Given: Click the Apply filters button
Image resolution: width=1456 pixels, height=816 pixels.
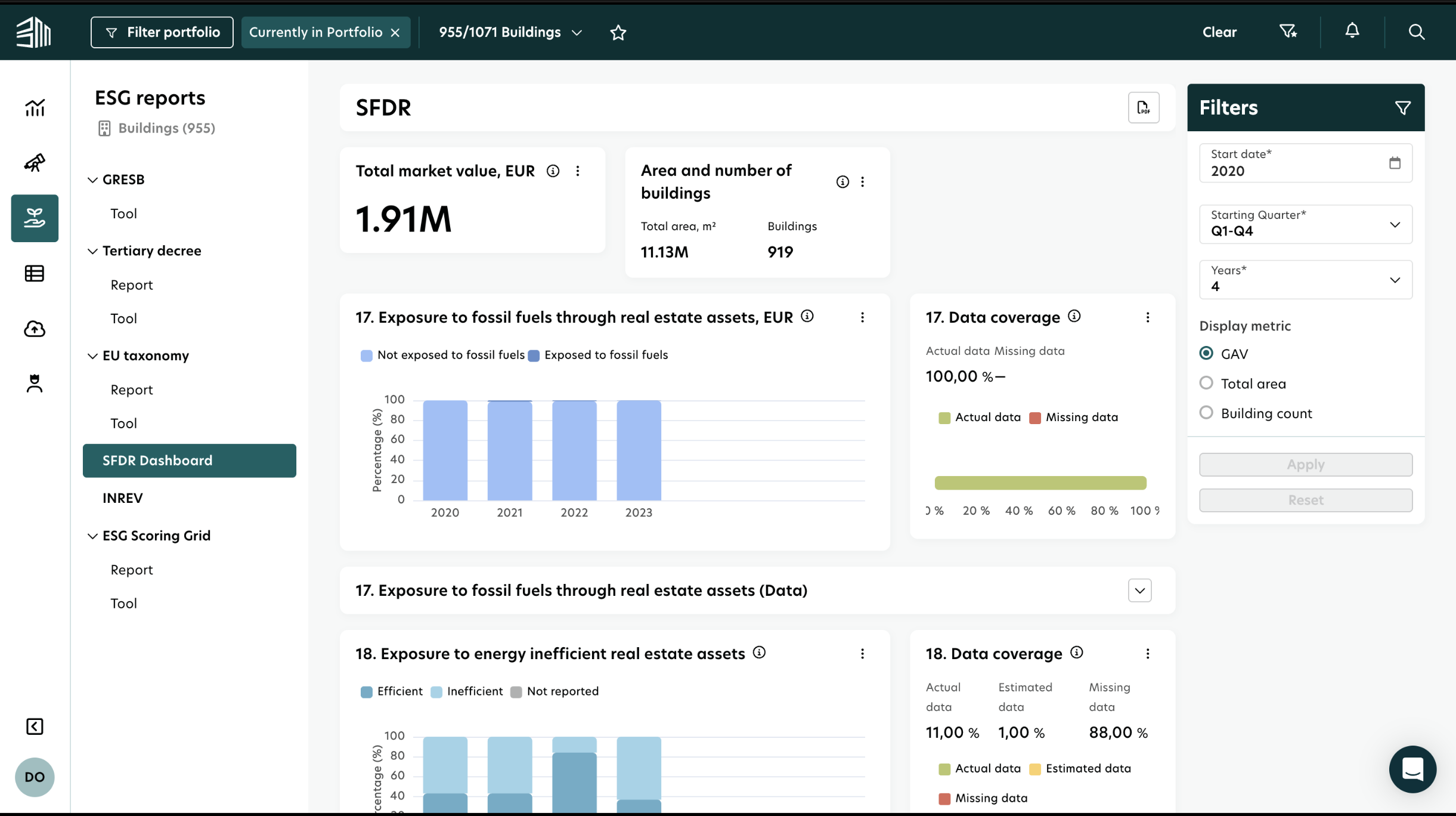Looking at the screenshot, I should pos(1306,465).
